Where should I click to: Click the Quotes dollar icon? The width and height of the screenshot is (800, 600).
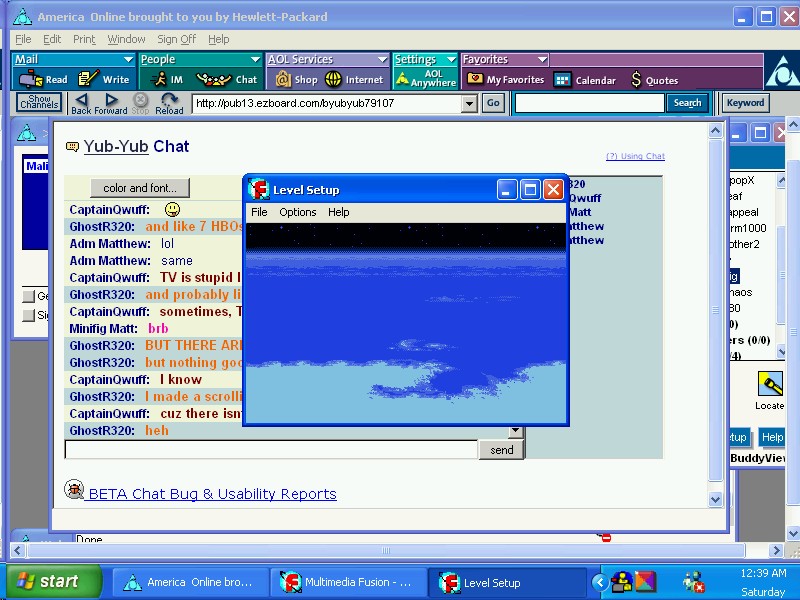coord(636,79)
